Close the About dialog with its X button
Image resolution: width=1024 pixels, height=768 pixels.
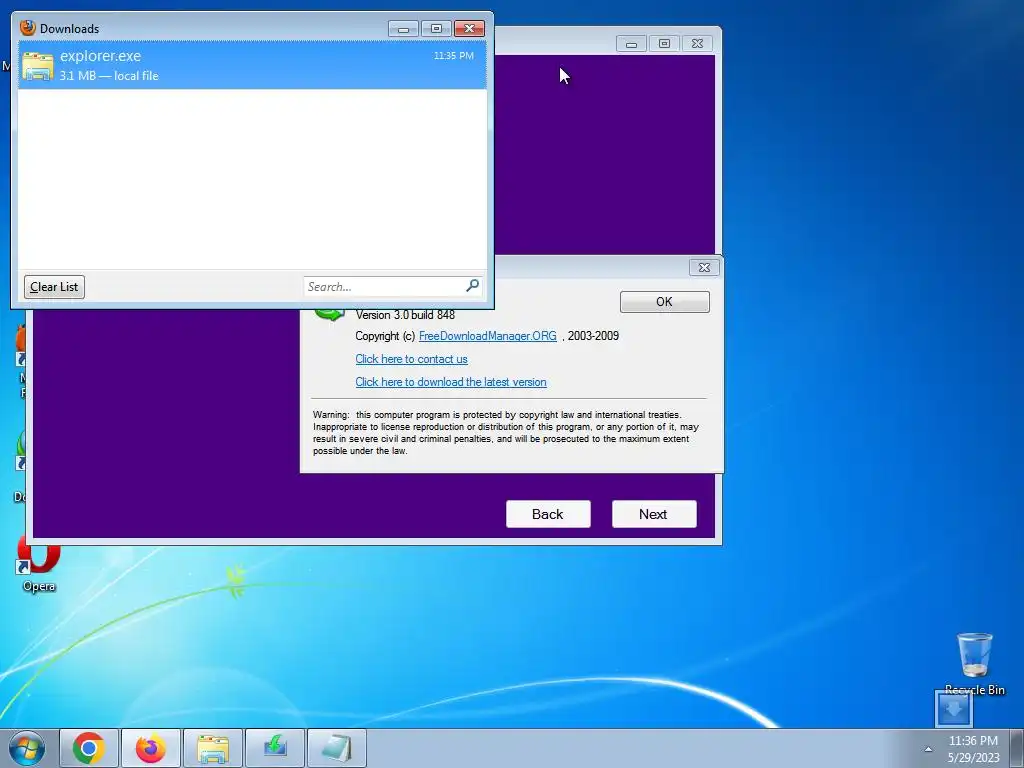coord(704,267)
